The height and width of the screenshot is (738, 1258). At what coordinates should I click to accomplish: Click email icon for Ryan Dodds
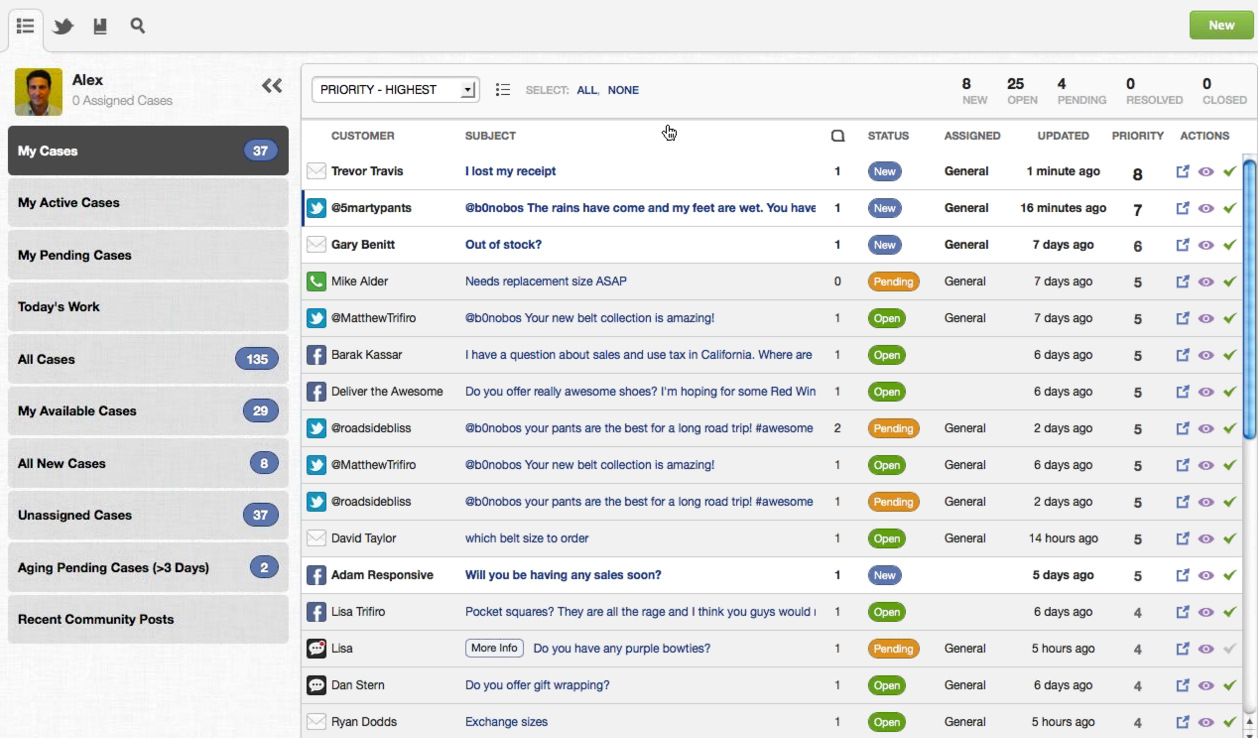click(x=316, y=722)
